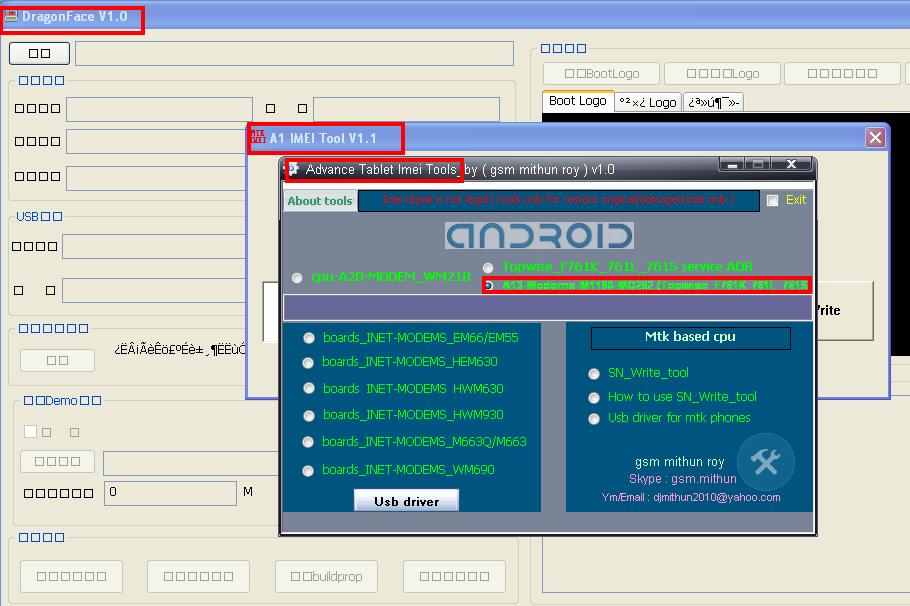Choose boards_INET-MODEMS_EM66/EM55 option

(309, 338)
